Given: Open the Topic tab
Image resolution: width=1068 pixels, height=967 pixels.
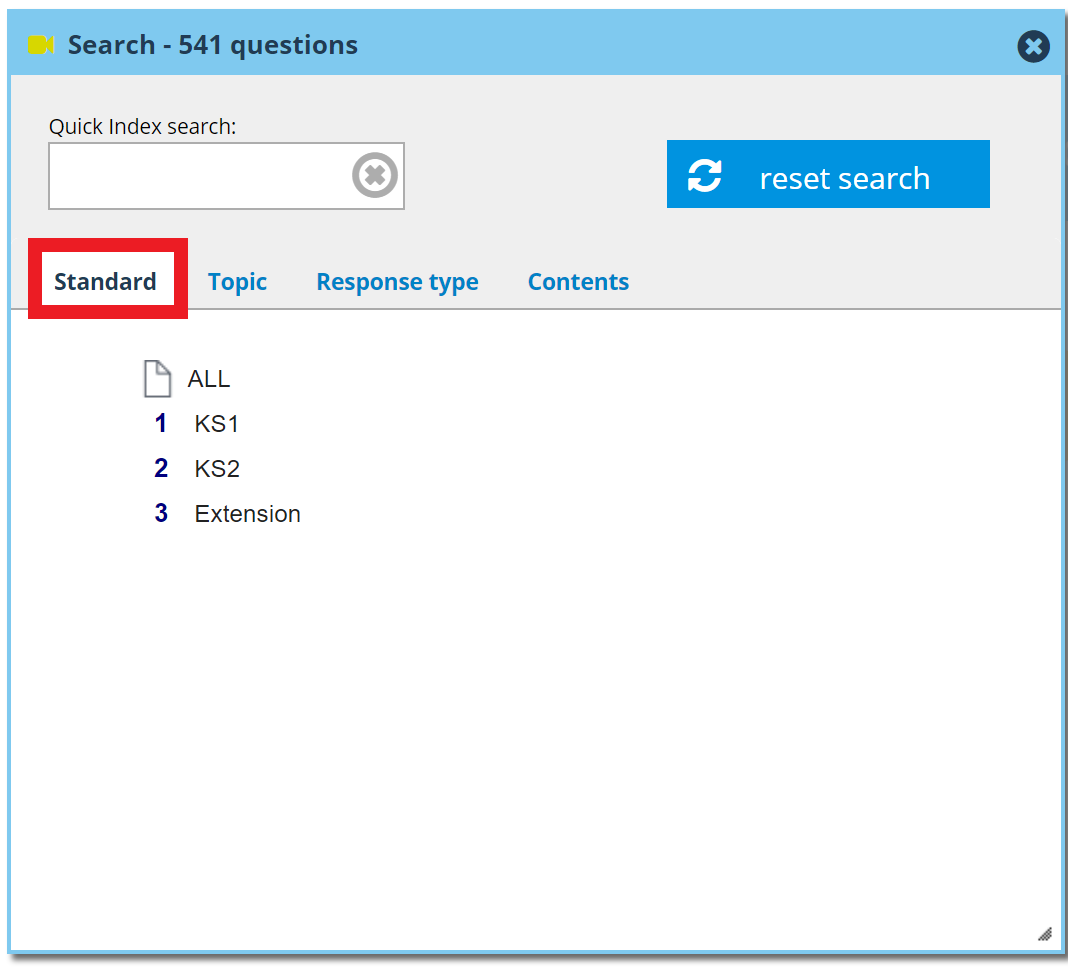Looking at the screenshot, I should point(237,282).
